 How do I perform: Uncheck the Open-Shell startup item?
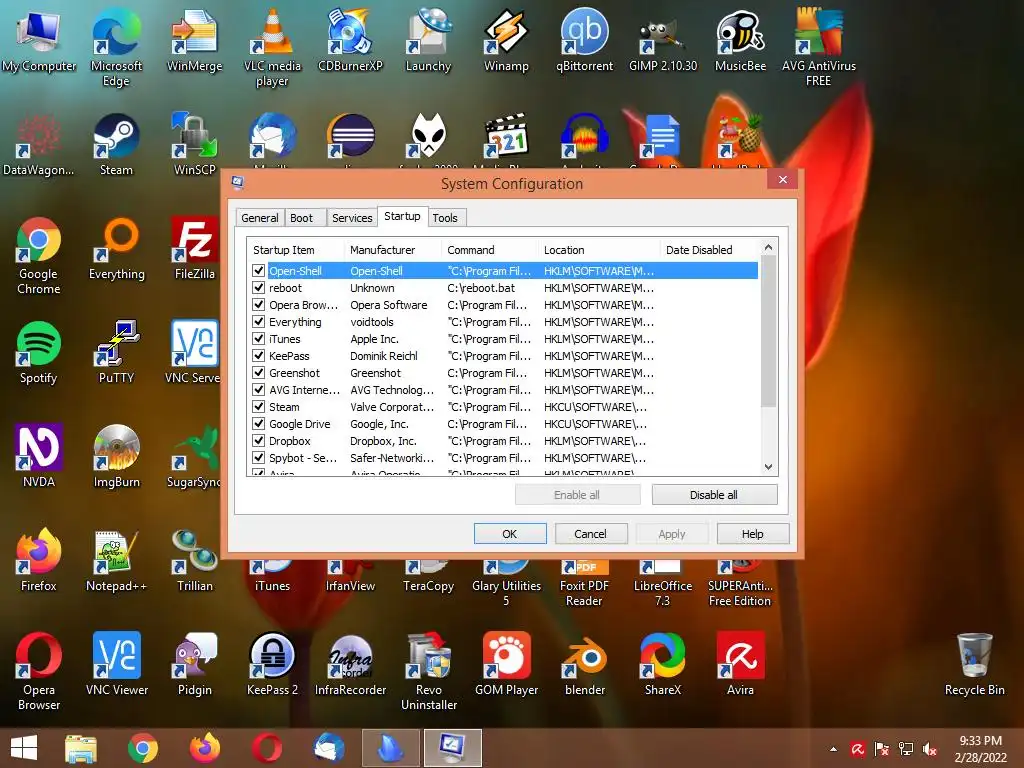(259, 270)
